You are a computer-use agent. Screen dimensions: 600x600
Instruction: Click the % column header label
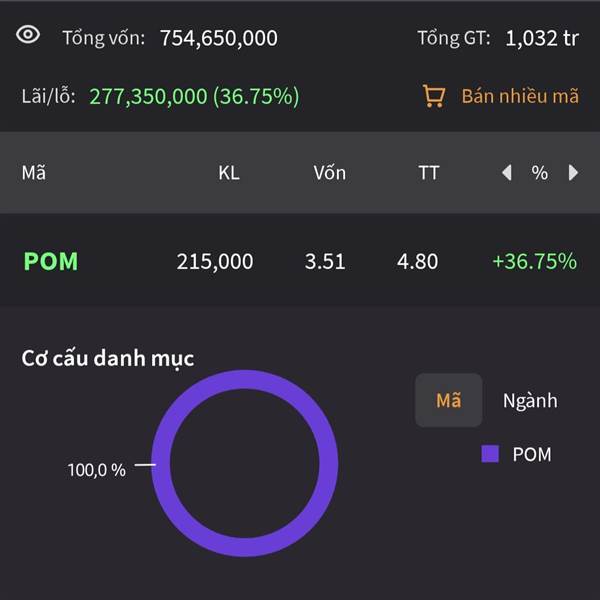tap(540, 173)
